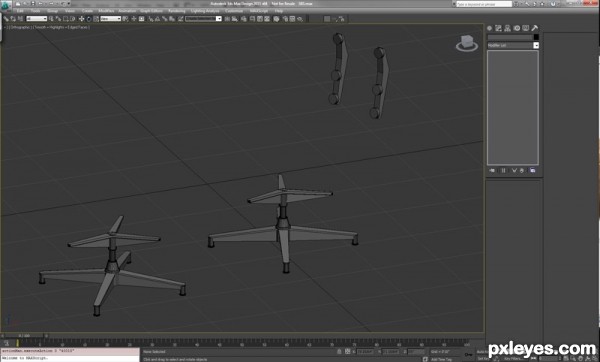The height and width of the screenshot is (362, 600).
Task: Open the Motion panel tab
Action: [517, 28]
